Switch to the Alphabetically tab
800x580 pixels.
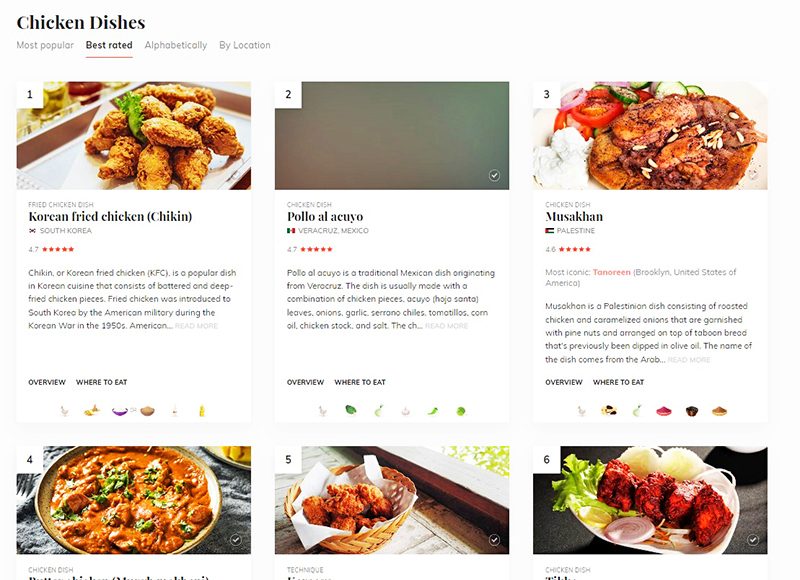176,45
